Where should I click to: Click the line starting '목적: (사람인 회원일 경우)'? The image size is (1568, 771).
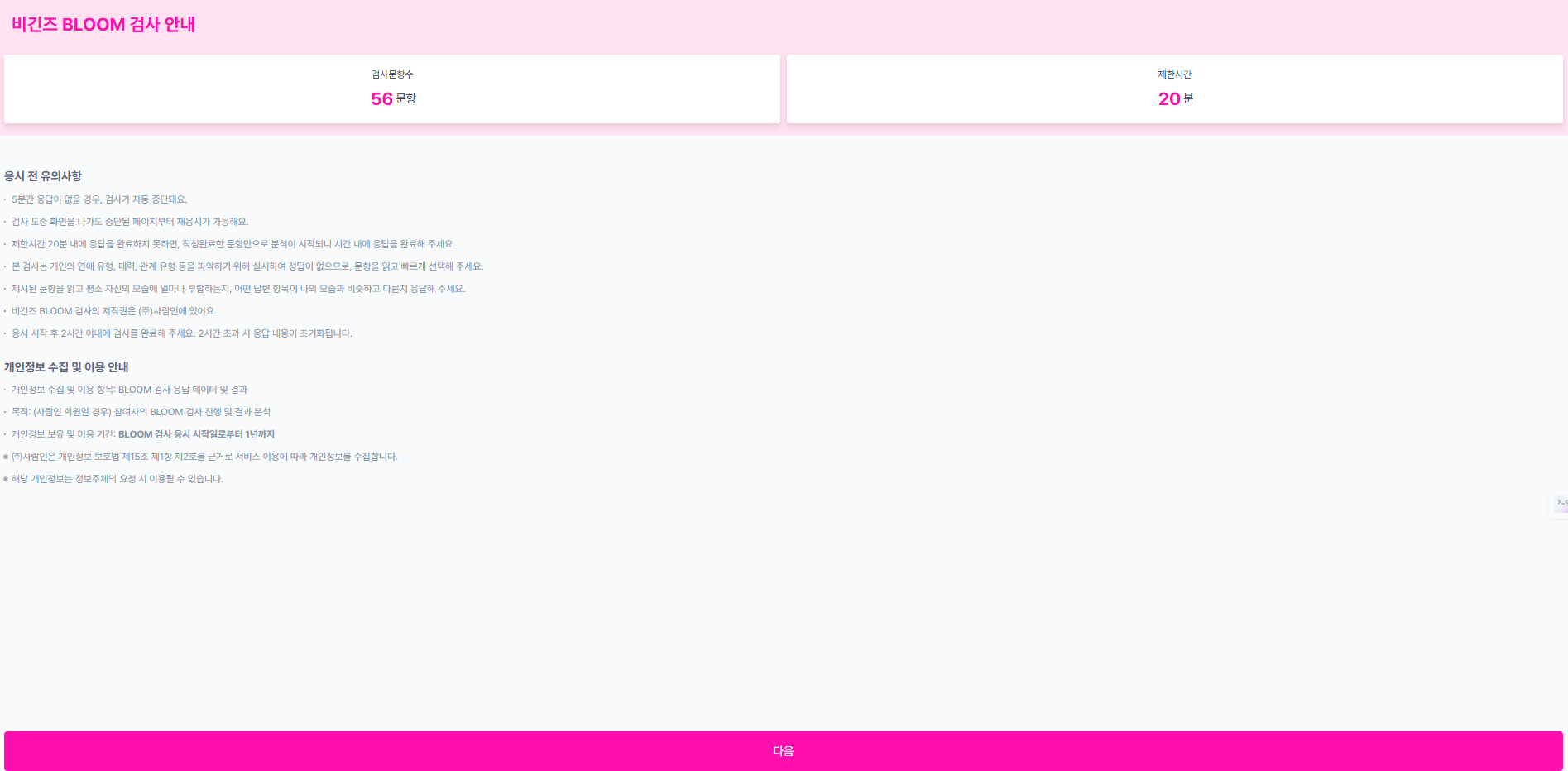pyautogui.click(x=141, y=412)
